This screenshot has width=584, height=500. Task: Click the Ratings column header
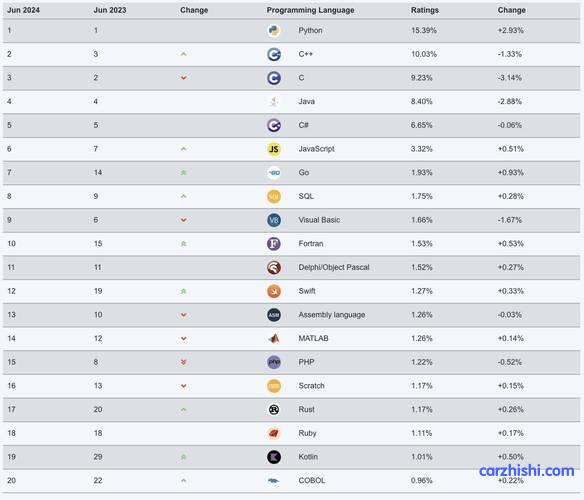tap(425, 10)
